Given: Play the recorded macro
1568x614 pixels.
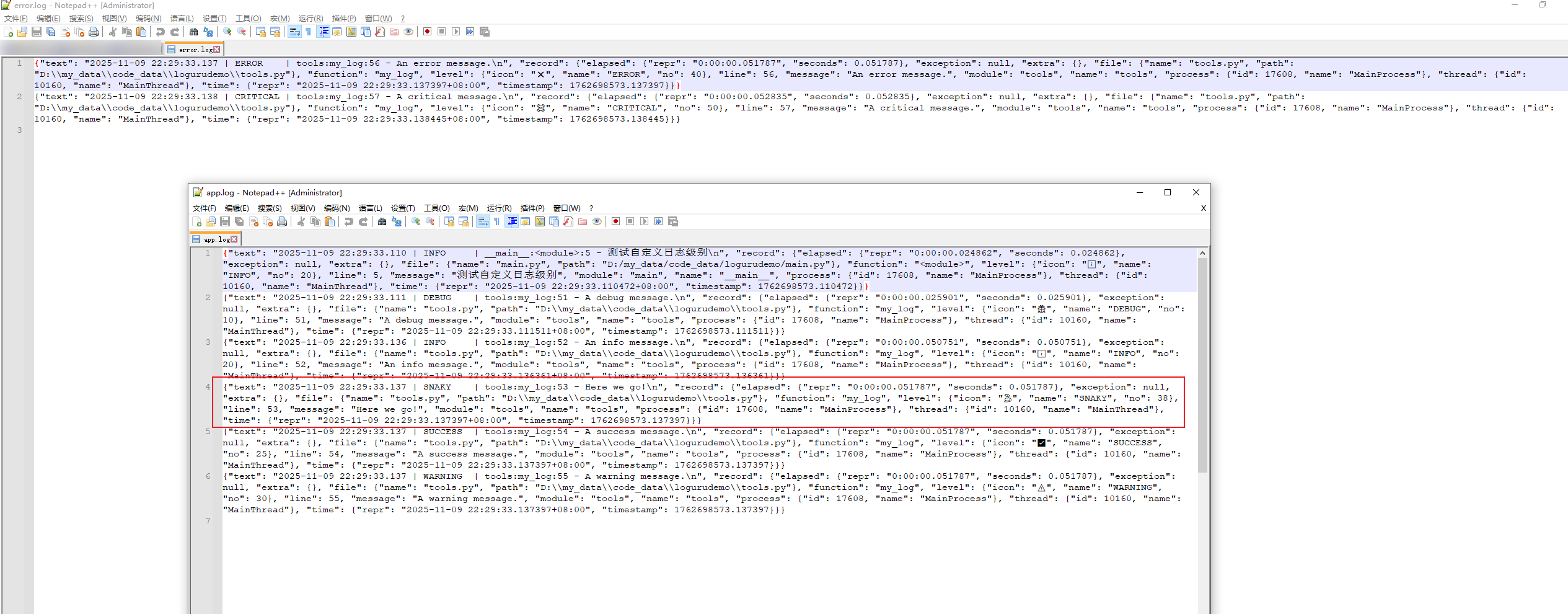Looking at the screenshot, I should (457, 32).
